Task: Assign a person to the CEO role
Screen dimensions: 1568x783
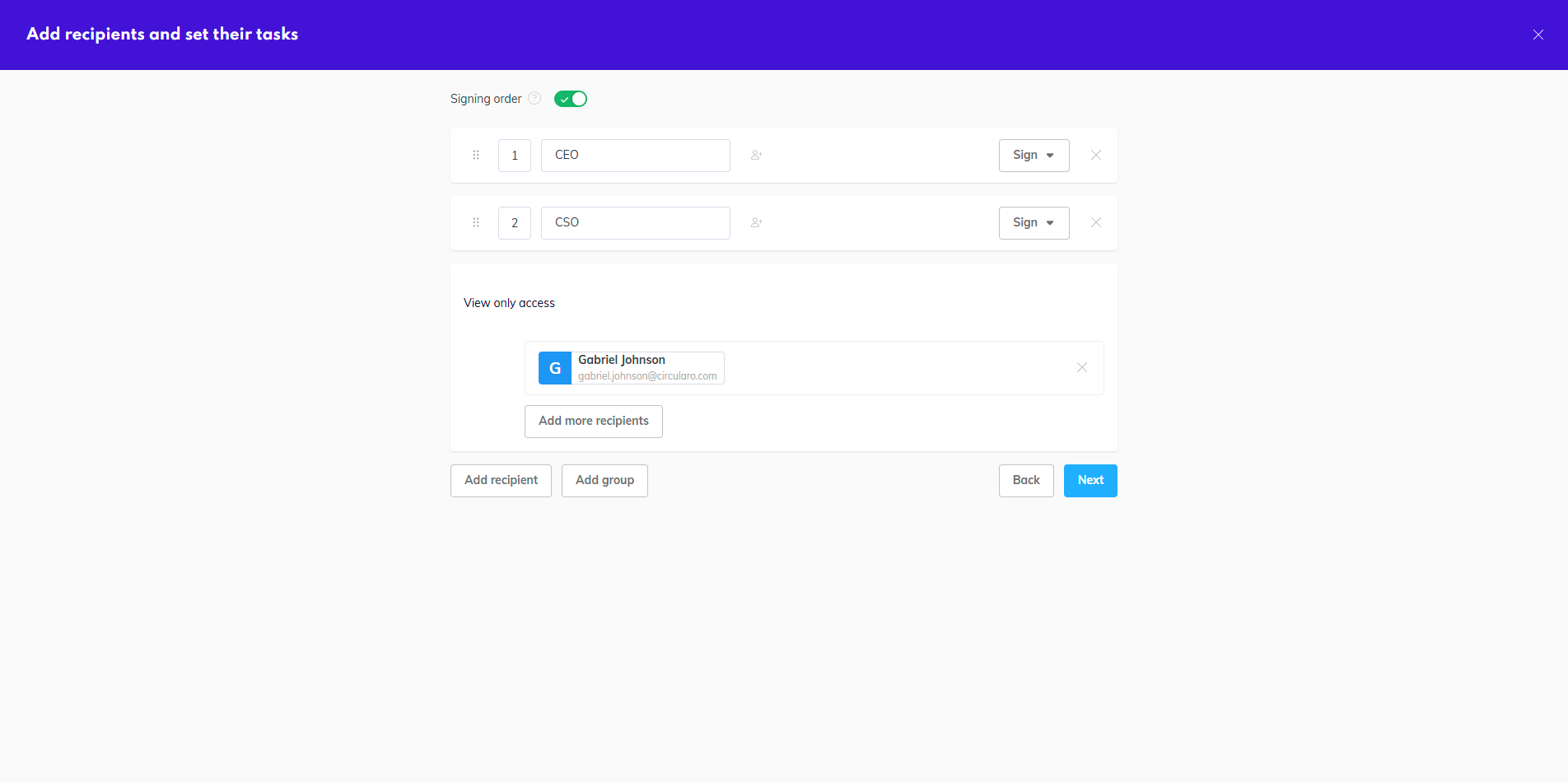Action: click(756, 155)
